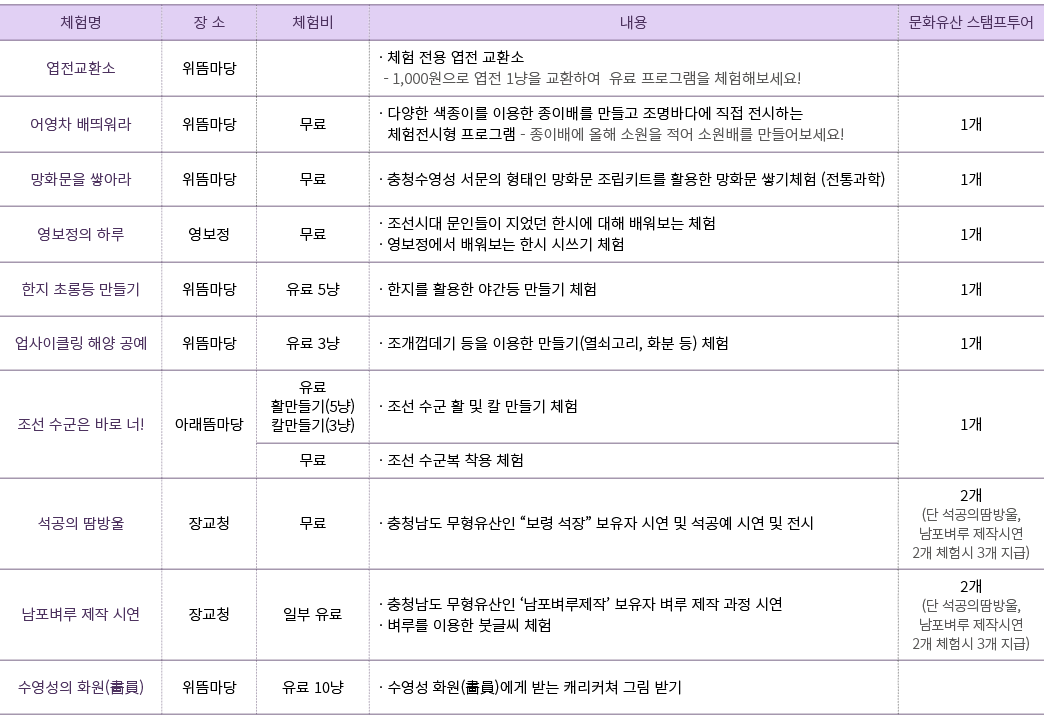Click '위뜸마당' in the 엽전교환소 row
Viewport: 1044px width, 717px height.
209,68
